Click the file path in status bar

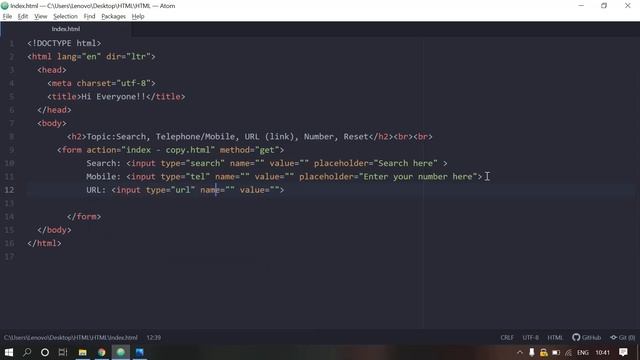point(71,338)
